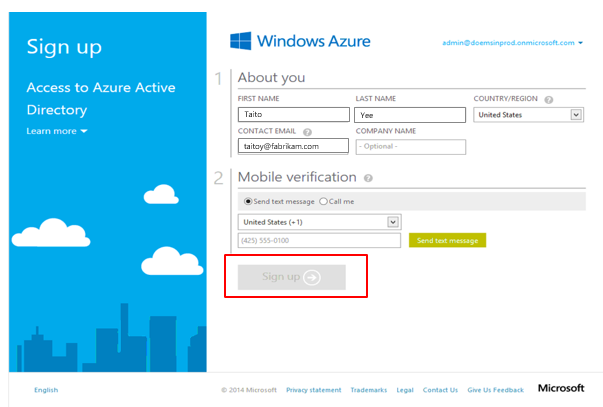Viewport: 603px width, 407px height.
Task: Click the Mobile verification help icon
Action: [368, 178]
